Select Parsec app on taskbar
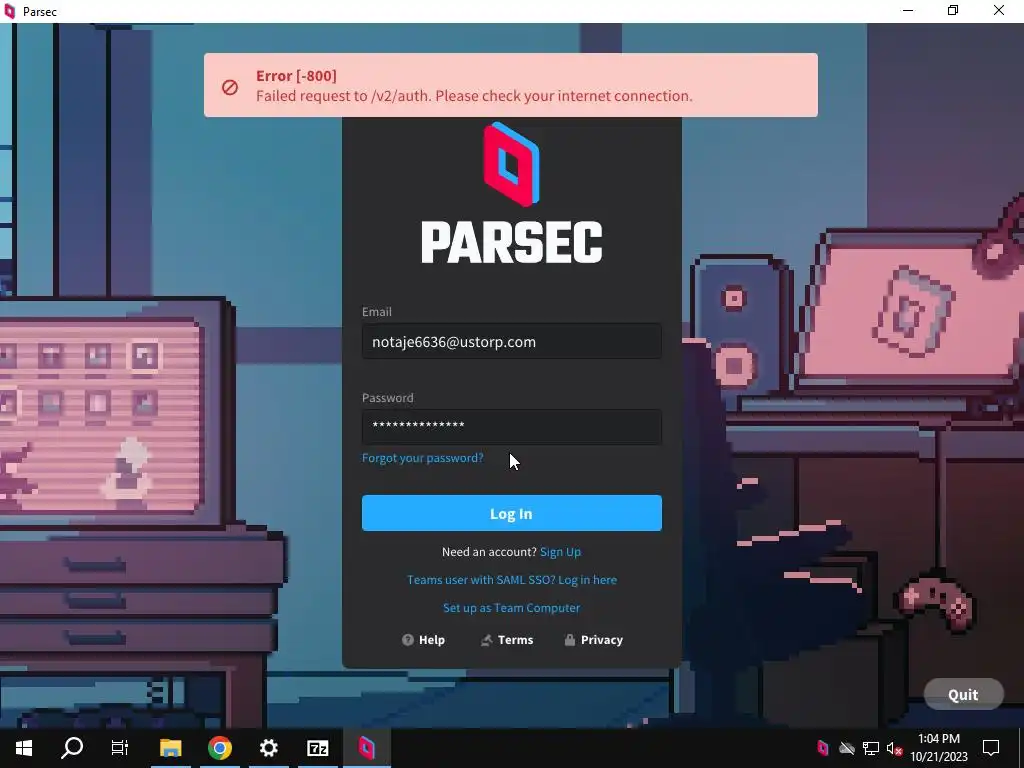 pos(366,748)
